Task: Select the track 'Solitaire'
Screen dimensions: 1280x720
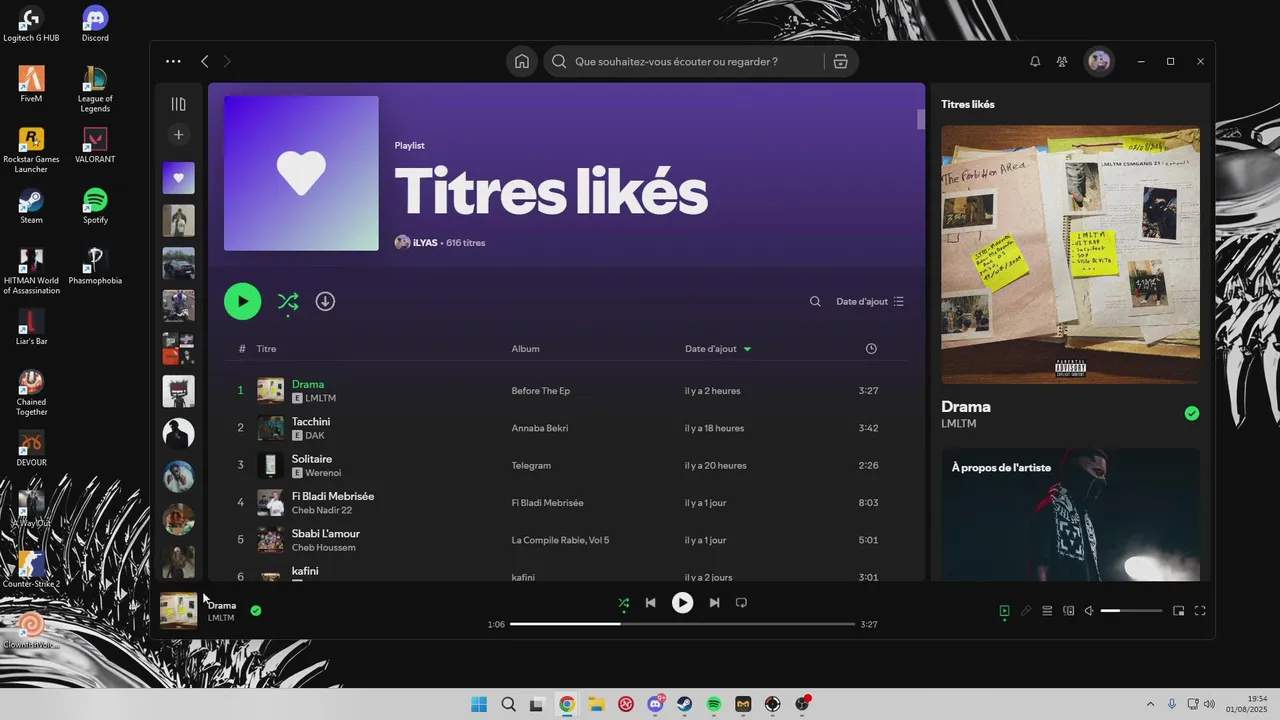Action: click(312, 459)
